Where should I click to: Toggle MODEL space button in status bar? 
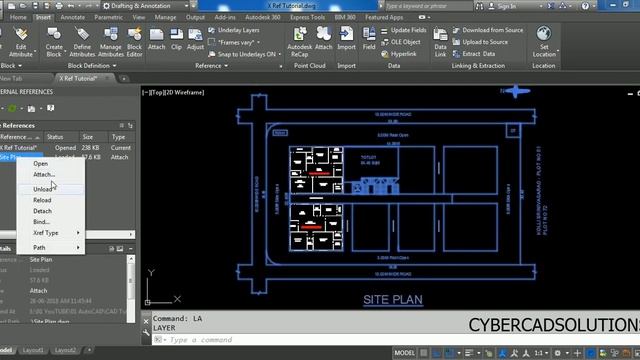tap(404, 353)
